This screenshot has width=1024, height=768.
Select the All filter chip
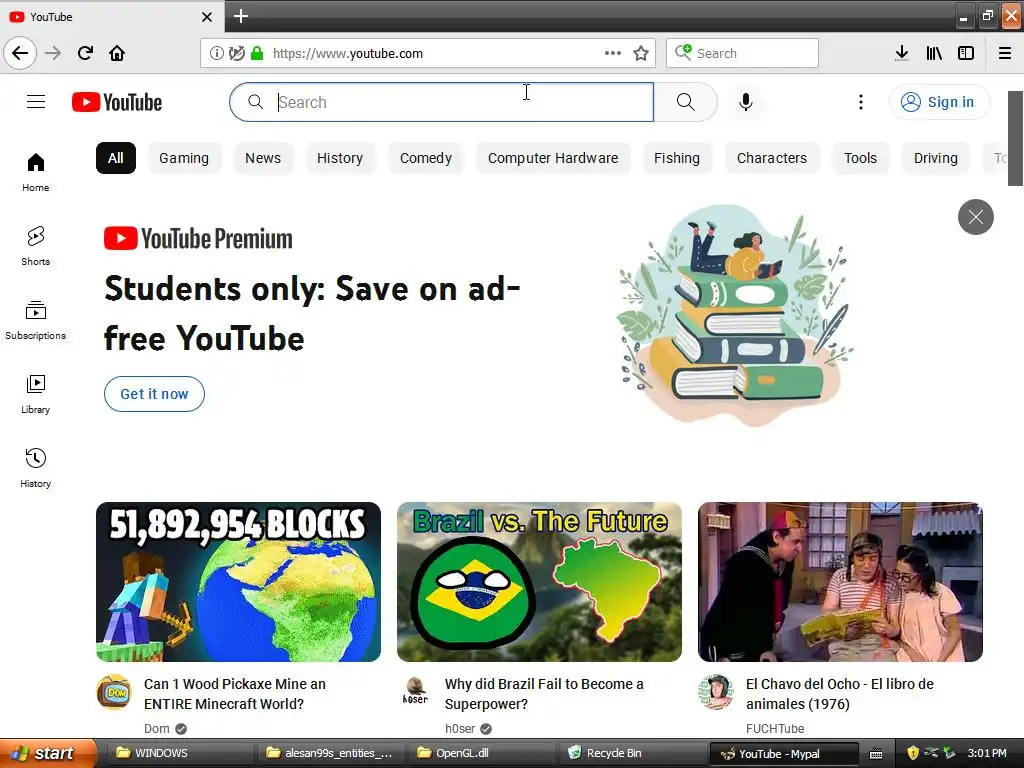[x=116, y=158]
